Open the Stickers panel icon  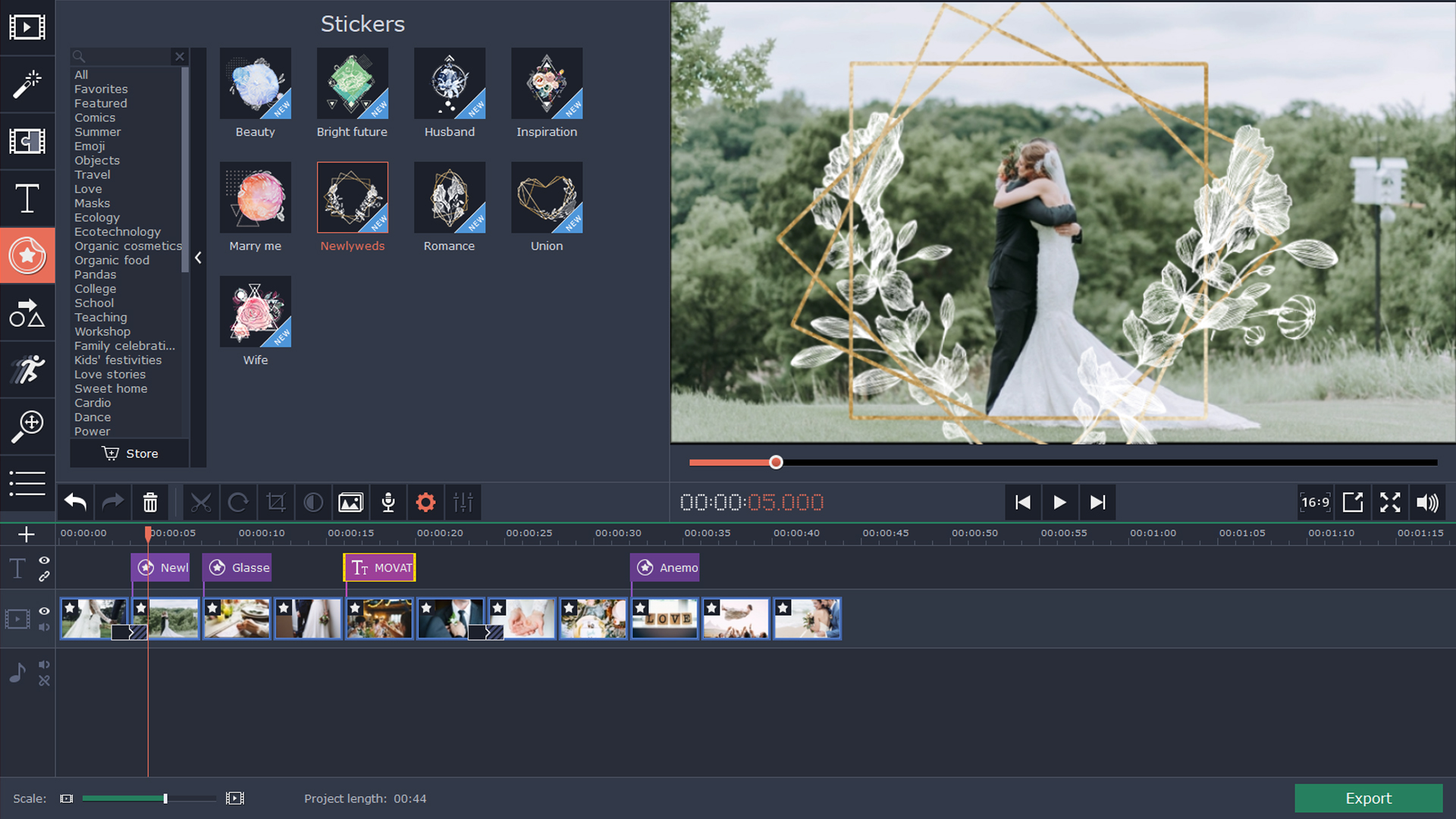28,256
